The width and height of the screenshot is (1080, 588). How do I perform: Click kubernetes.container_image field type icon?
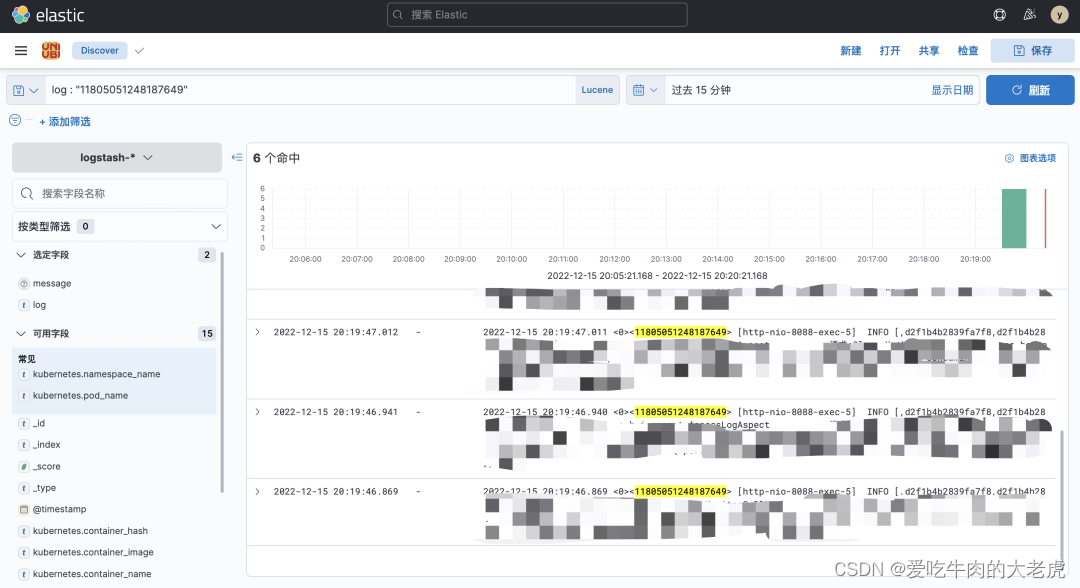tap(24, 552)
